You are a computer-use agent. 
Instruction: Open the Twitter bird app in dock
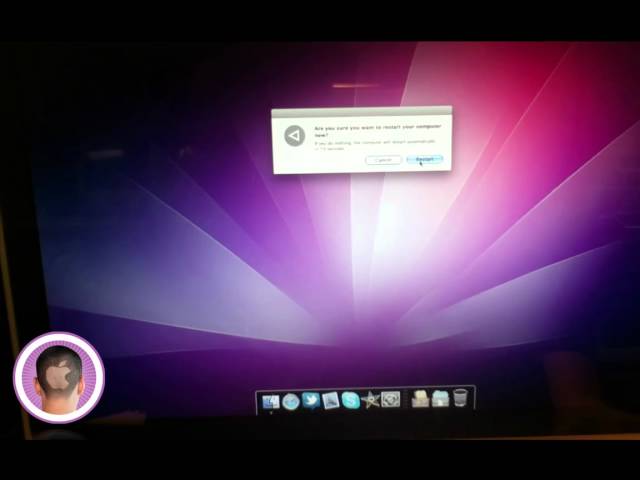coord(311,401)
